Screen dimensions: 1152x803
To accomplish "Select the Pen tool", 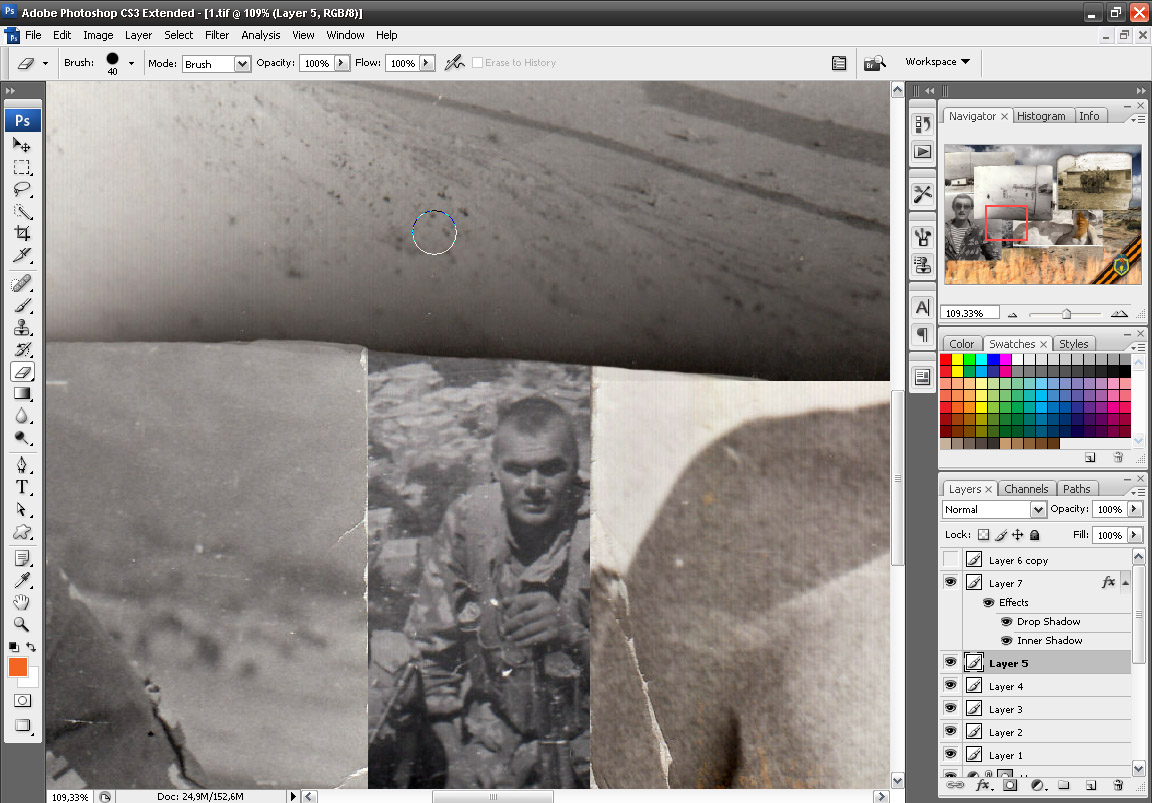I will pos(22,465).
